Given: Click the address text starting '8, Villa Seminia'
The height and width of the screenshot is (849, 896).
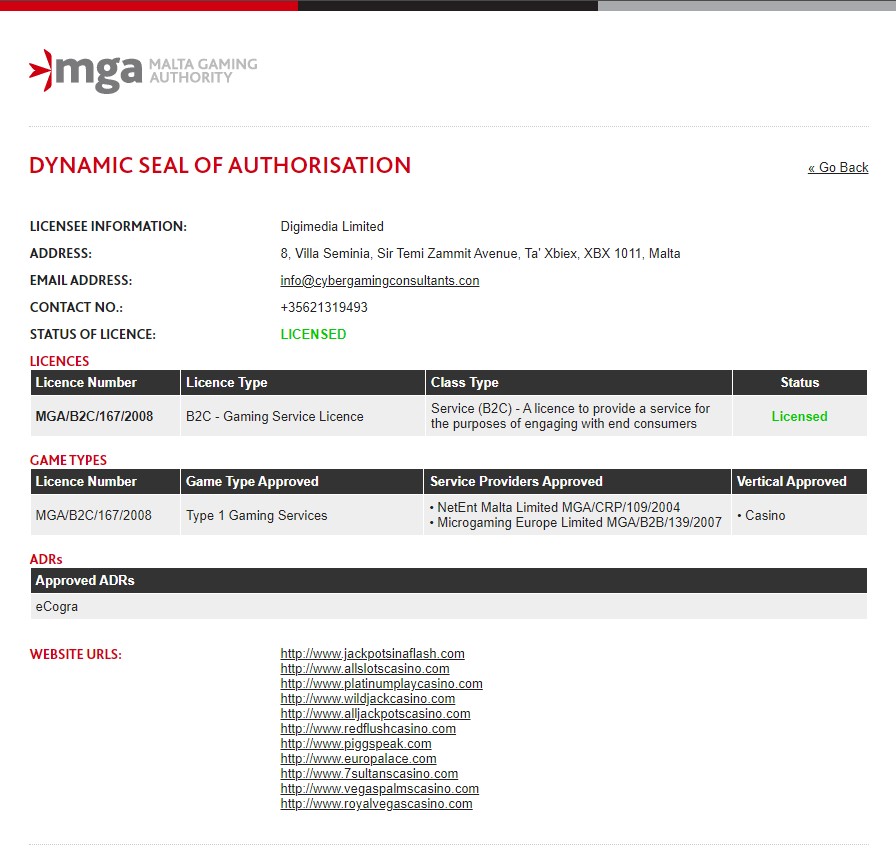Looking at the screenshot, I should (480, 253).
